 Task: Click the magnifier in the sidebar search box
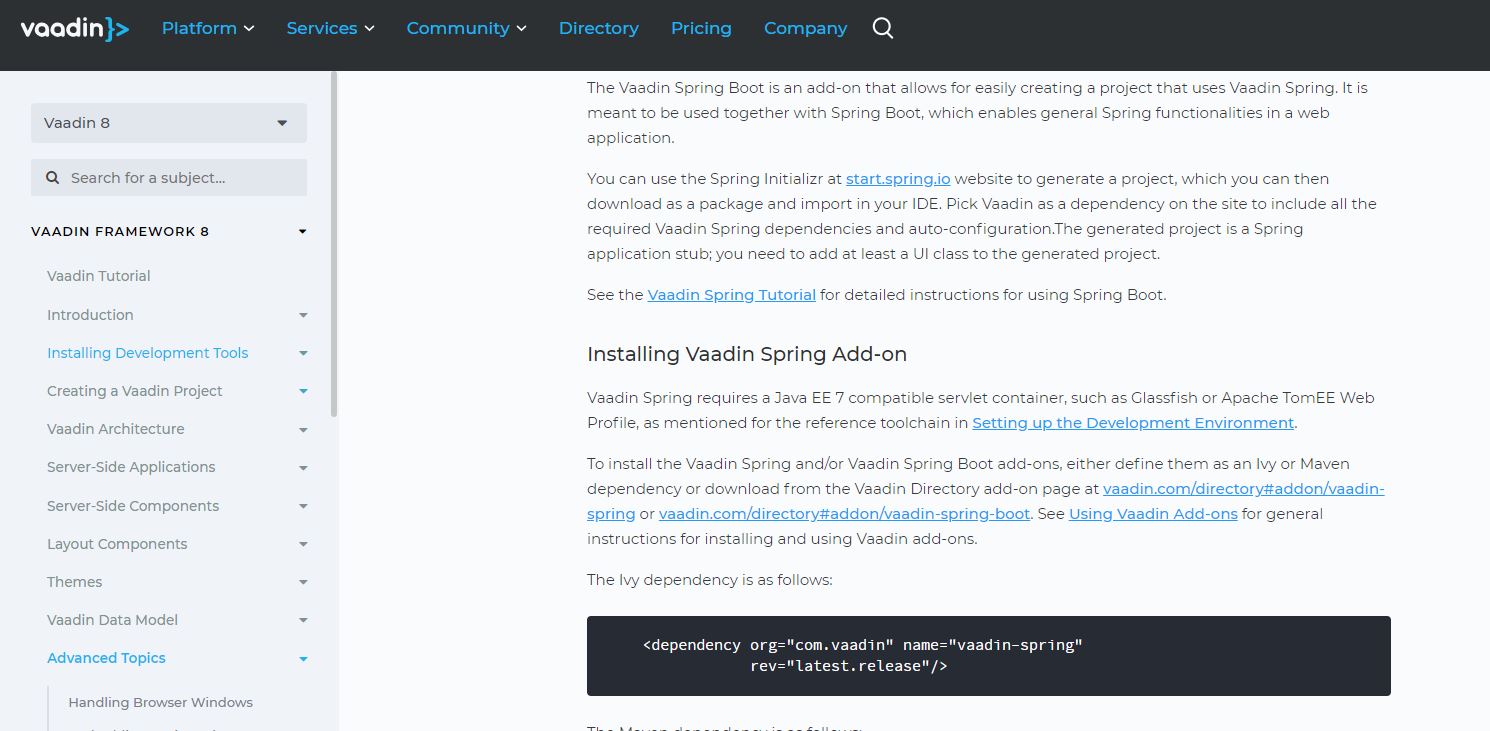coord(52,177)
